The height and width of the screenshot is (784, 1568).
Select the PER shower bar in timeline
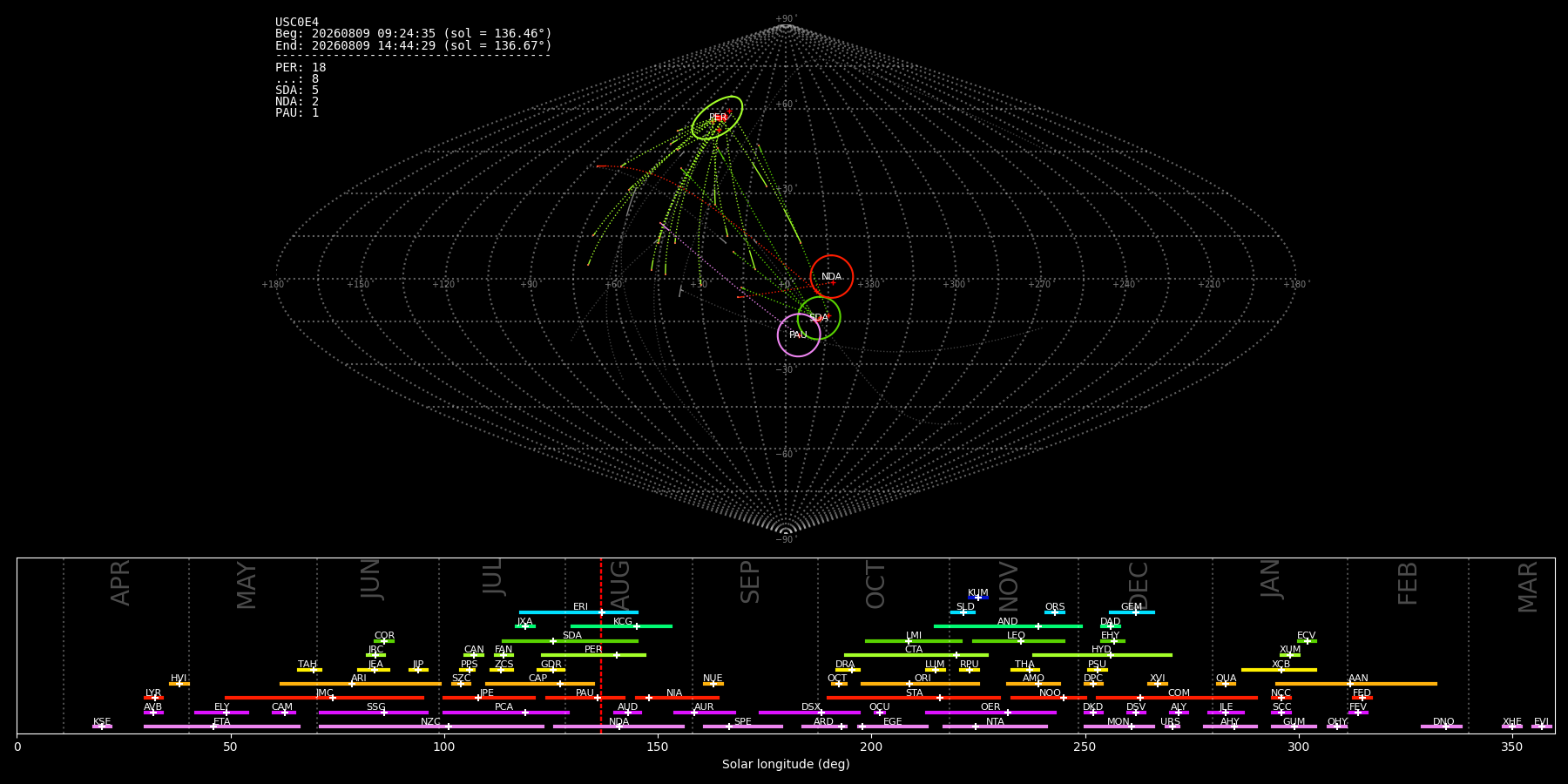[593, 655]
